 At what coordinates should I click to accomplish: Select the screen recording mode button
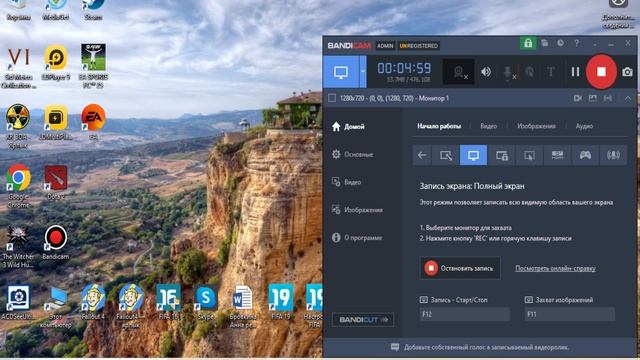tap(341, 72)
